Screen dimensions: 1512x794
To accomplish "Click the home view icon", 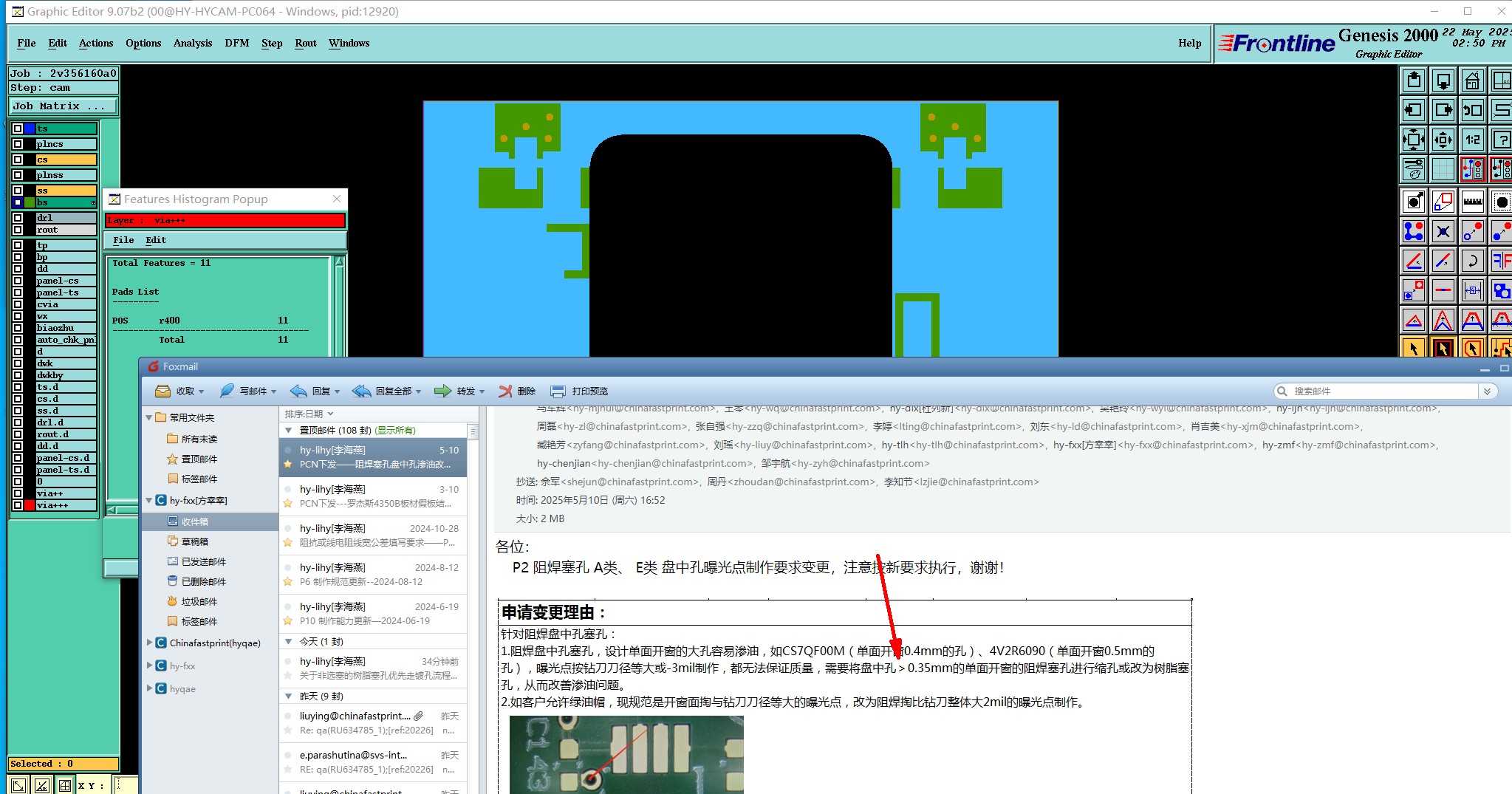I will coord(1472,80).
